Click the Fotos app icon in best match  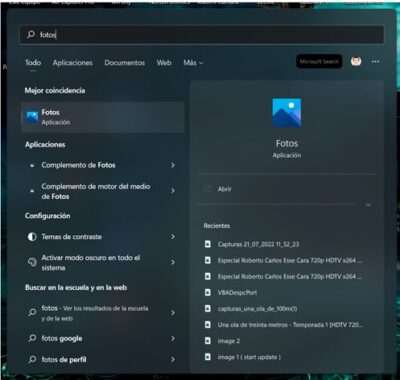point(32,117)
